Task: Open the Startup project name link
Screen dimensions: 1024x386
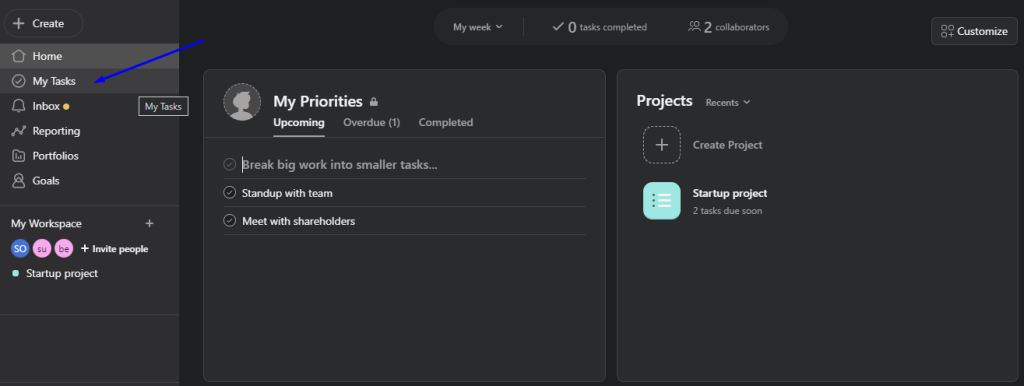Action: point(729,193)
